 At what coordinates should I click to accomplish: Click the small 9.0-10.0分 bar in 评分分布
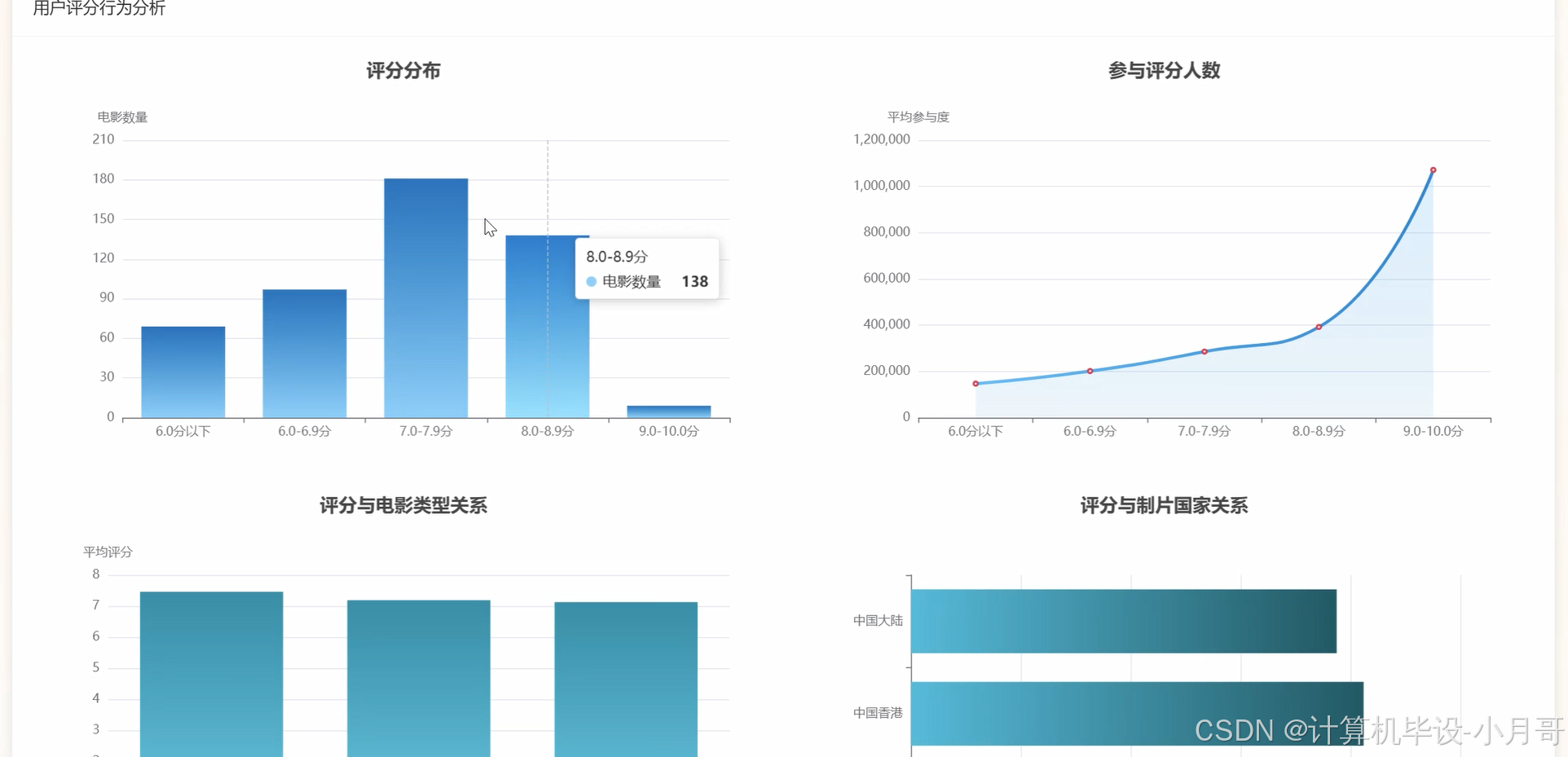point(669,412)
